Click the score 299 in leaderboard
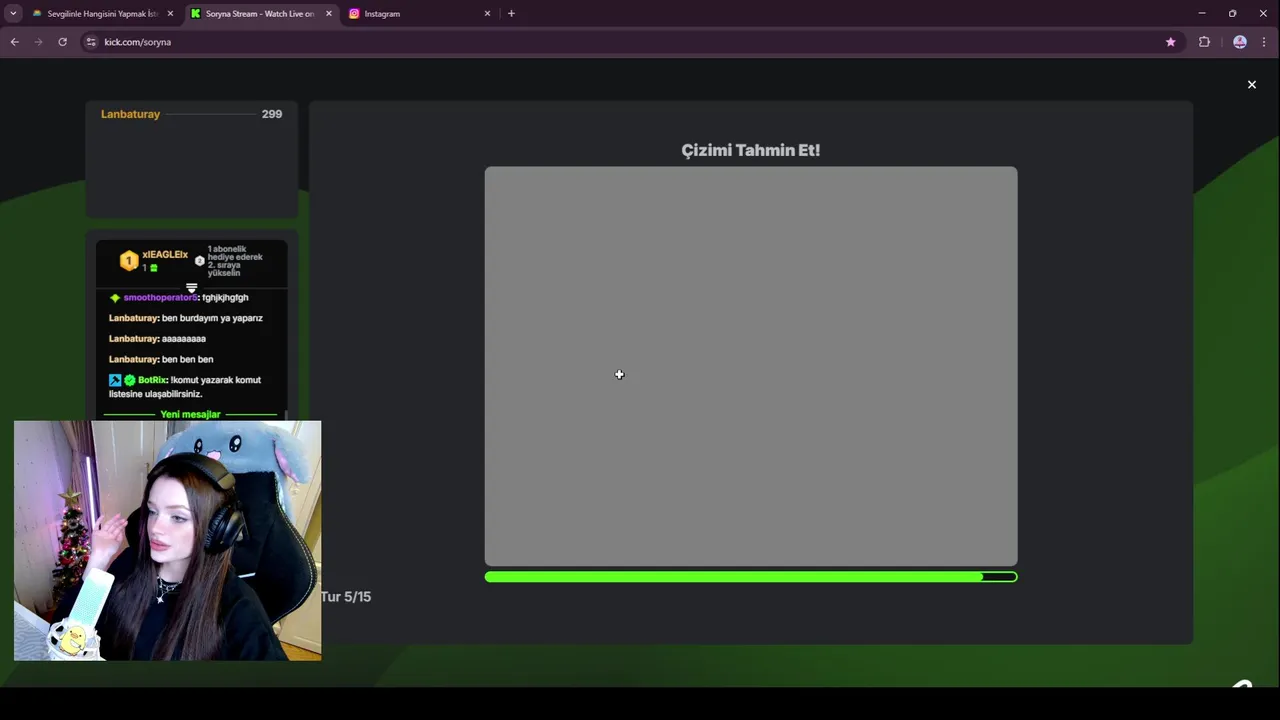 click(272, 114)
